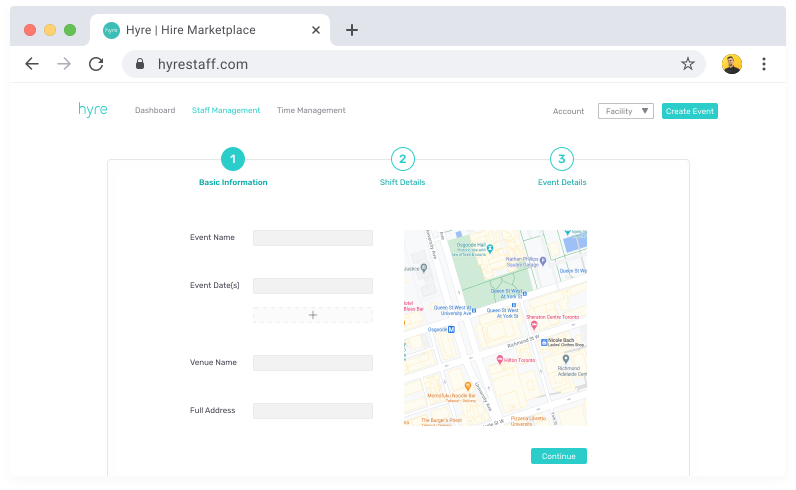Add another event date with plus box
The width and height of the screenshot is (796, 490).
[313, 315]
